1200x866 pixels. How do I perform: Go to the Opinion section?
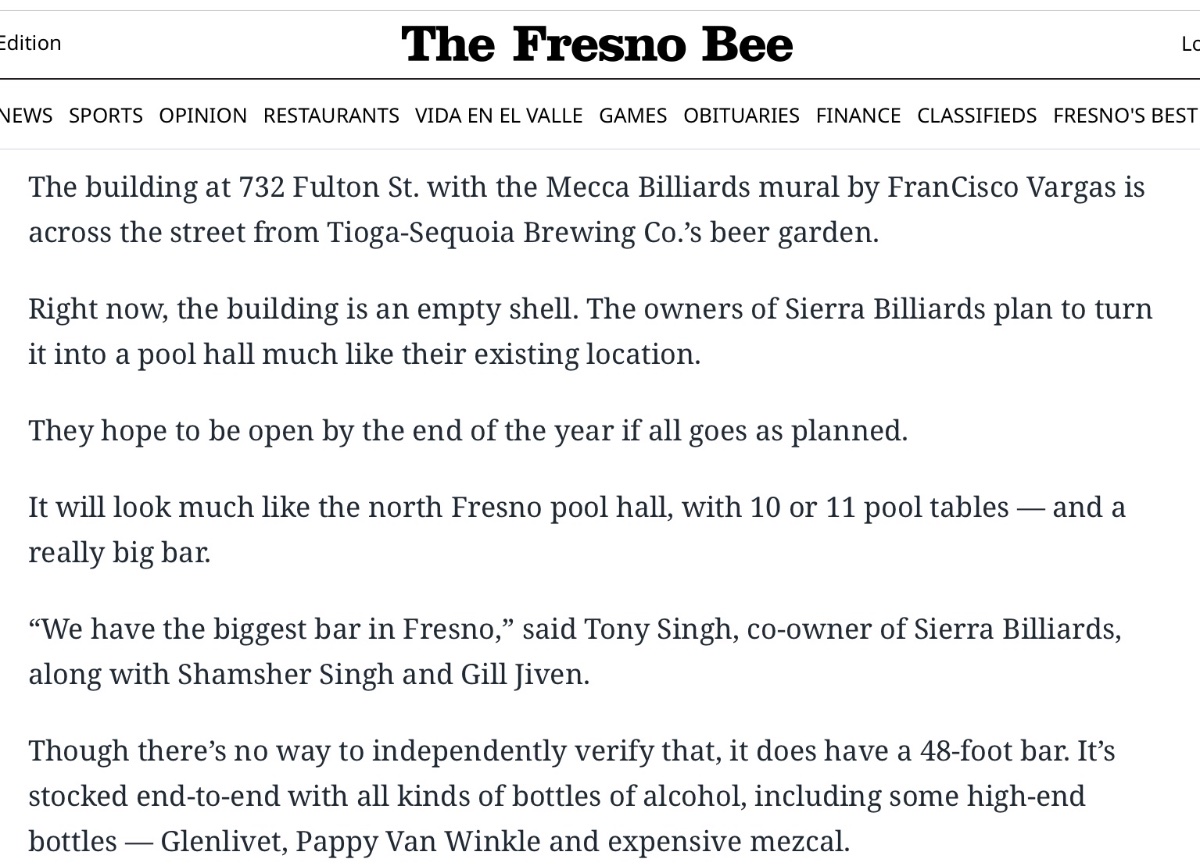click(x=203, y=116)
